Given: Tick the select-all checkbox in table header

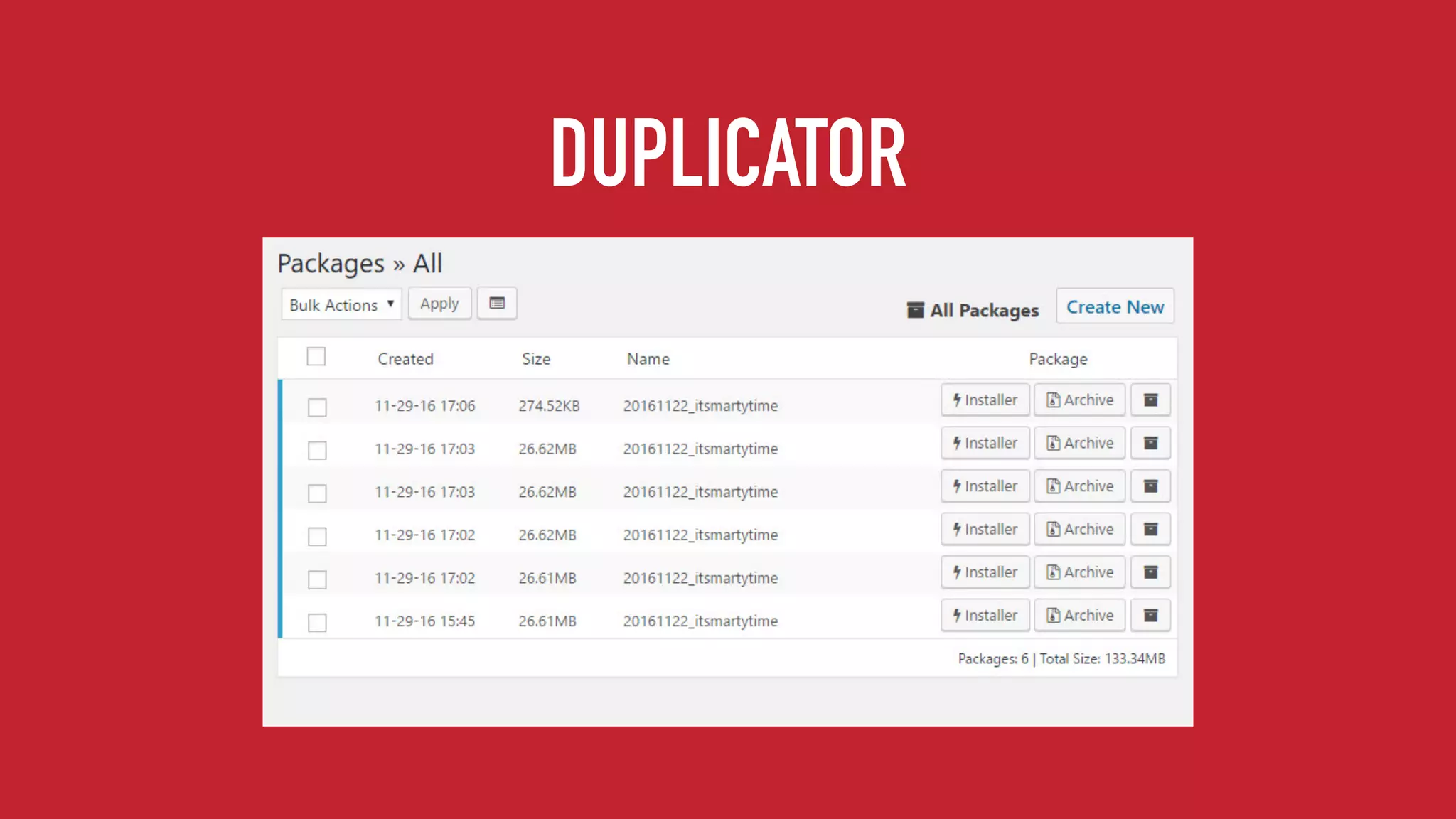Looking at the screenshot, I should (316, 356).
